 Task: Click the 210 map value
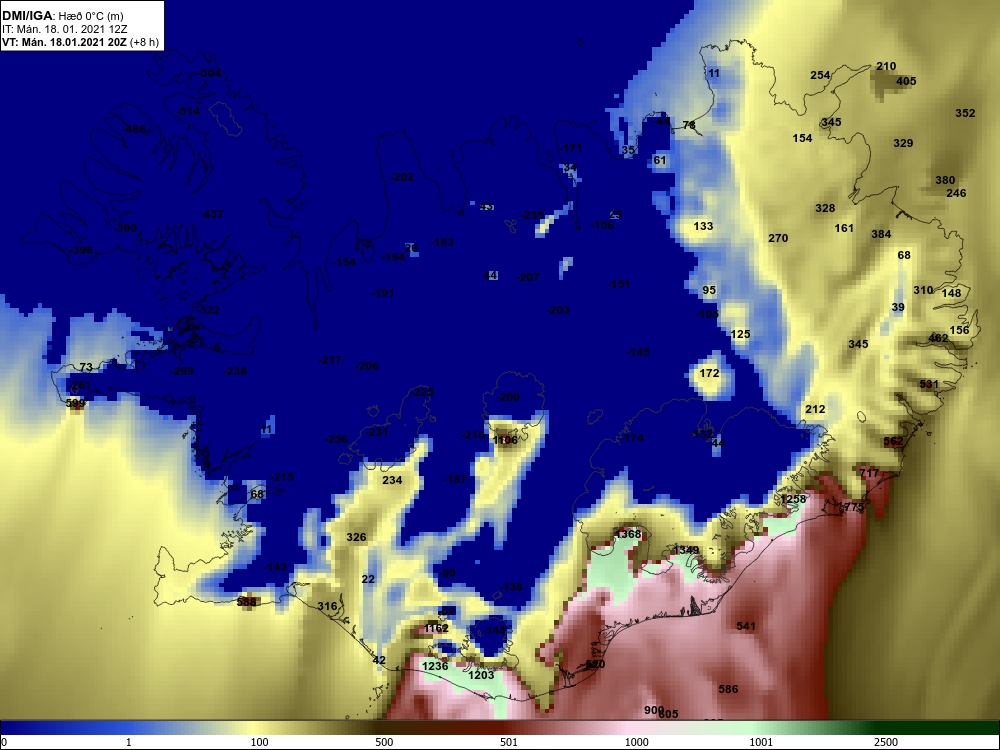tap(886, 66)
